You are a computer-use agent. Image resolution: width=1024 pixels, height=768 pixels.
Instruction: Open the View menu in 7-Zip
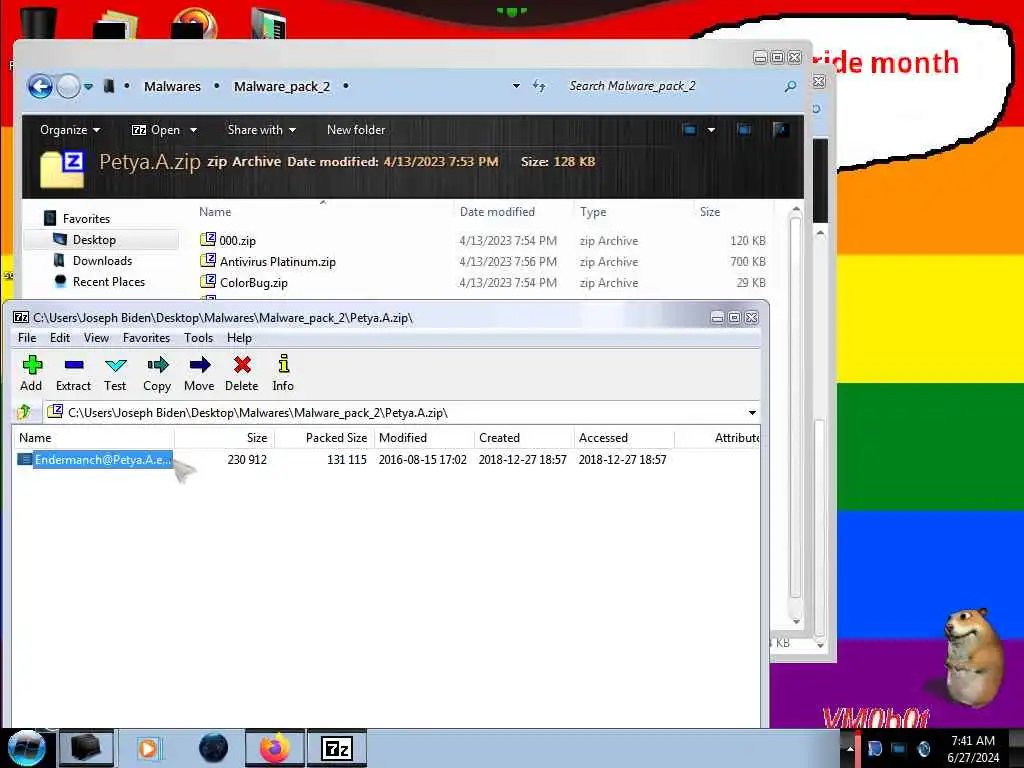tap(96, 338)
